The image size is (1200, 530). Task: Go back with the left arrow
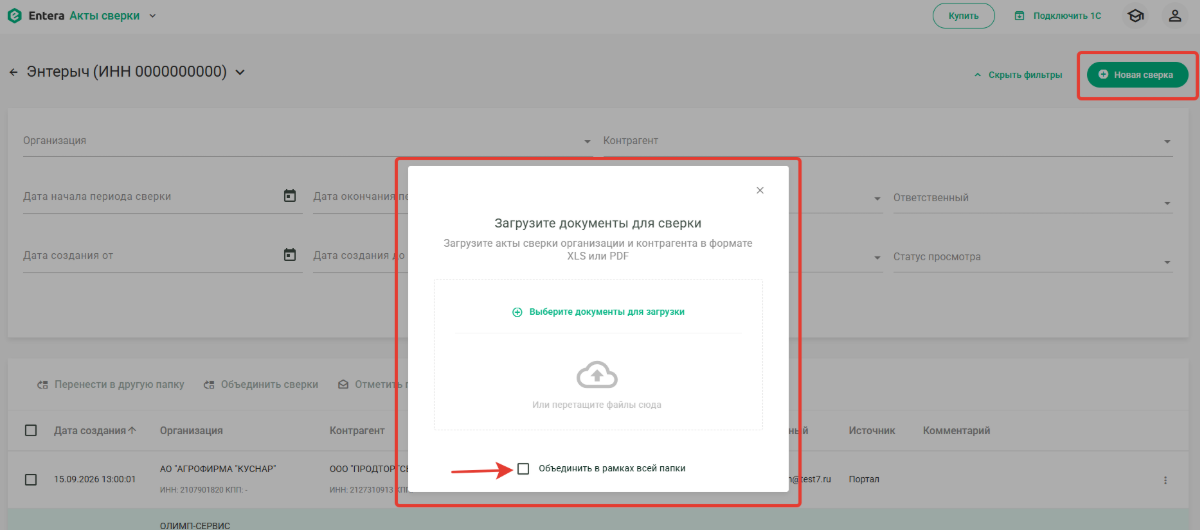pyautogui.click(x=14, y=72)
